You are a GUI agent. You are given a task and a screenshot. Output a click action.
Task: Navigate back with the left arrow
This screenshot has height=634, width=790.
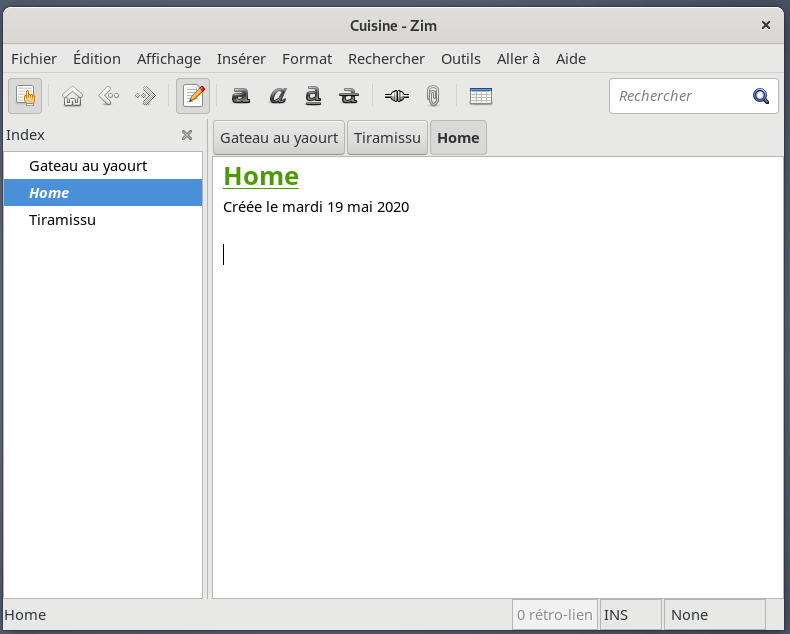tap(109, 96)
